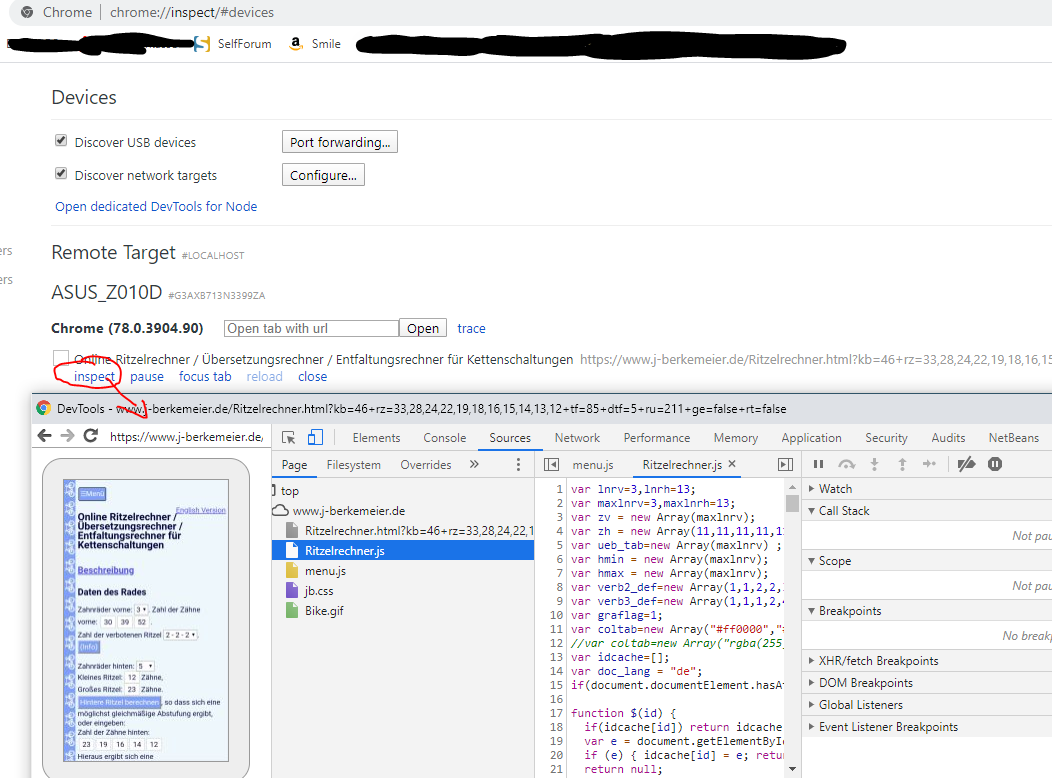The width and height of the screenshot is (1052, 778).
Task: Open the Sources panel three-dot menu
Action: [518, 465]
